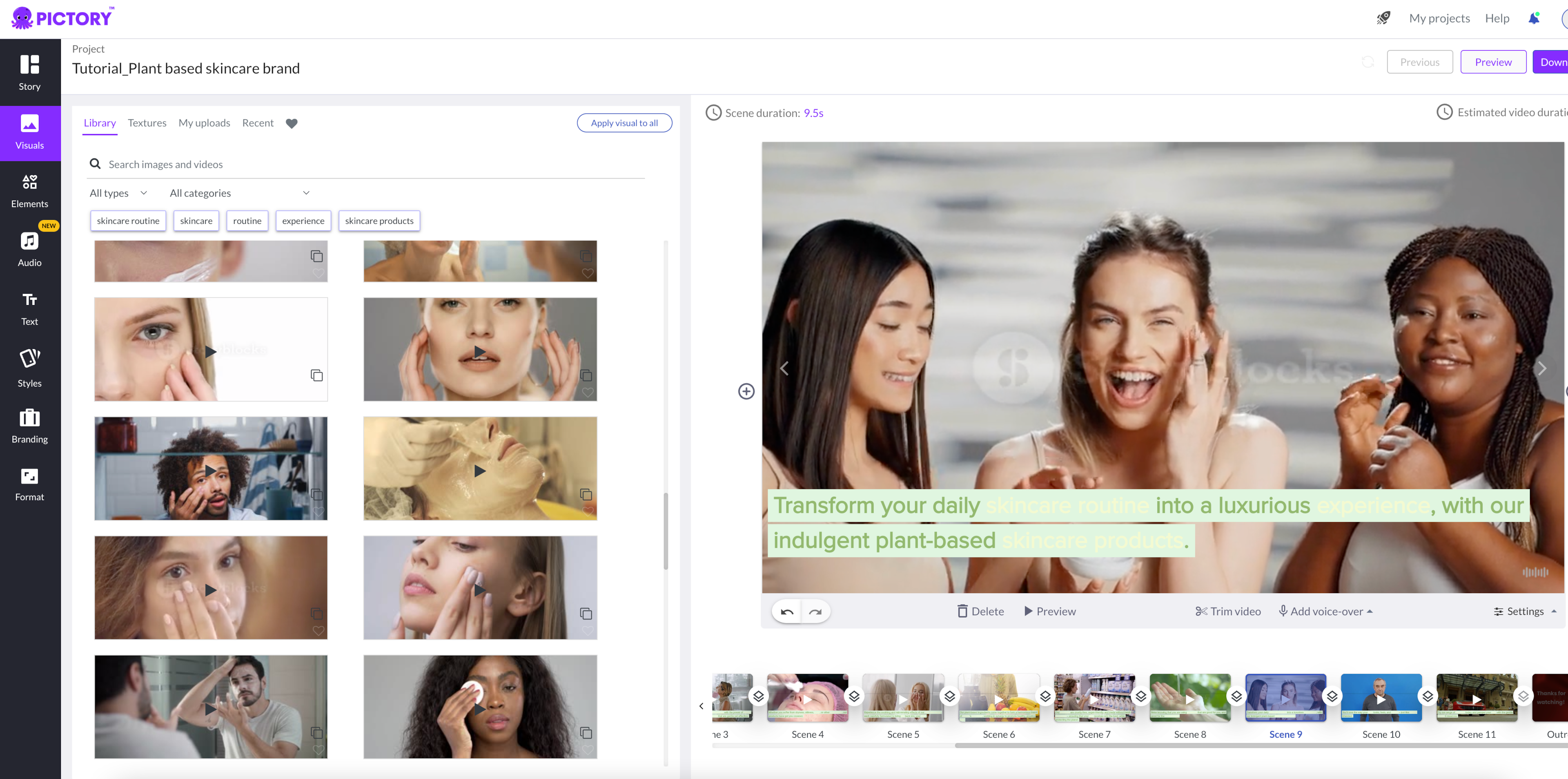Expand the All categories dropdown

coord(240,193)
